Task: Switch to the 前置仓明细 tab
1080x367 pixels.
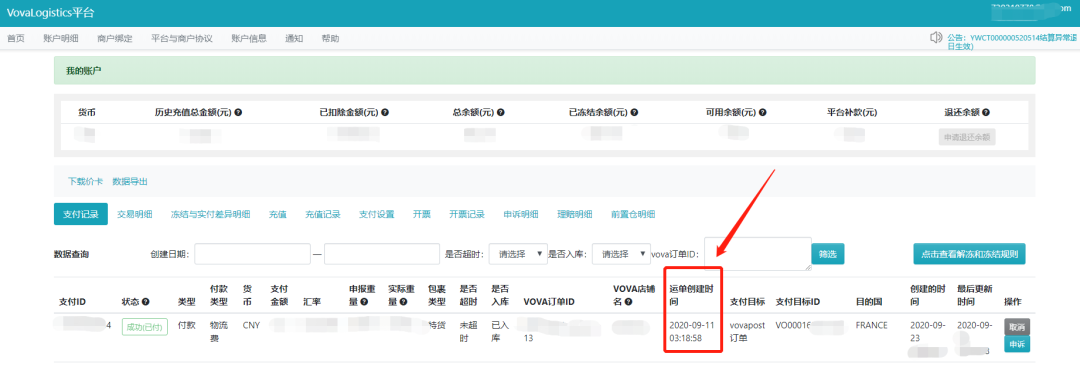Action: click(633, 214)
